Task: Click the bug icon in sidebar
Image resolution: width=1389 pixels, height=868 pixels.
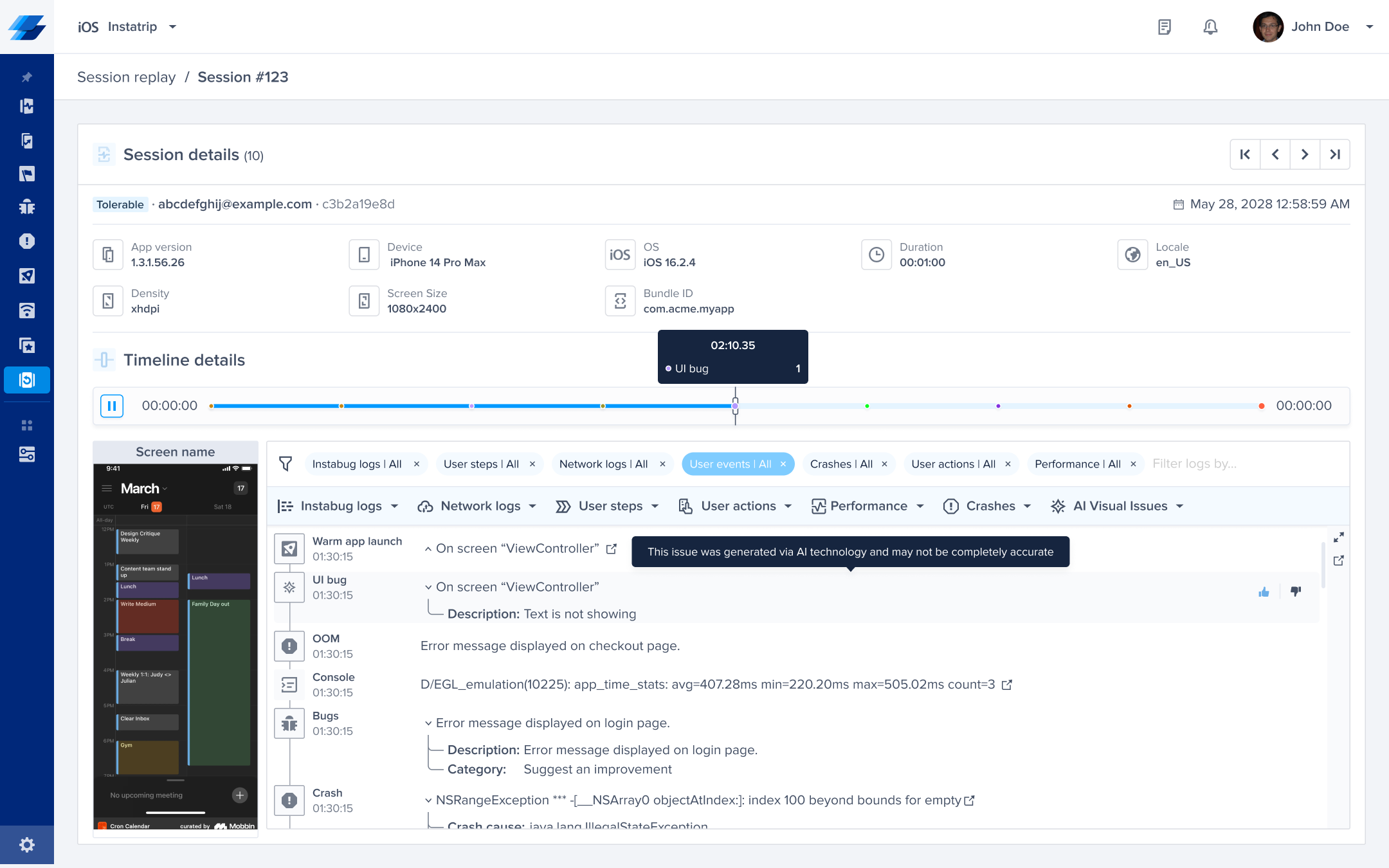Action: [27, 207]
